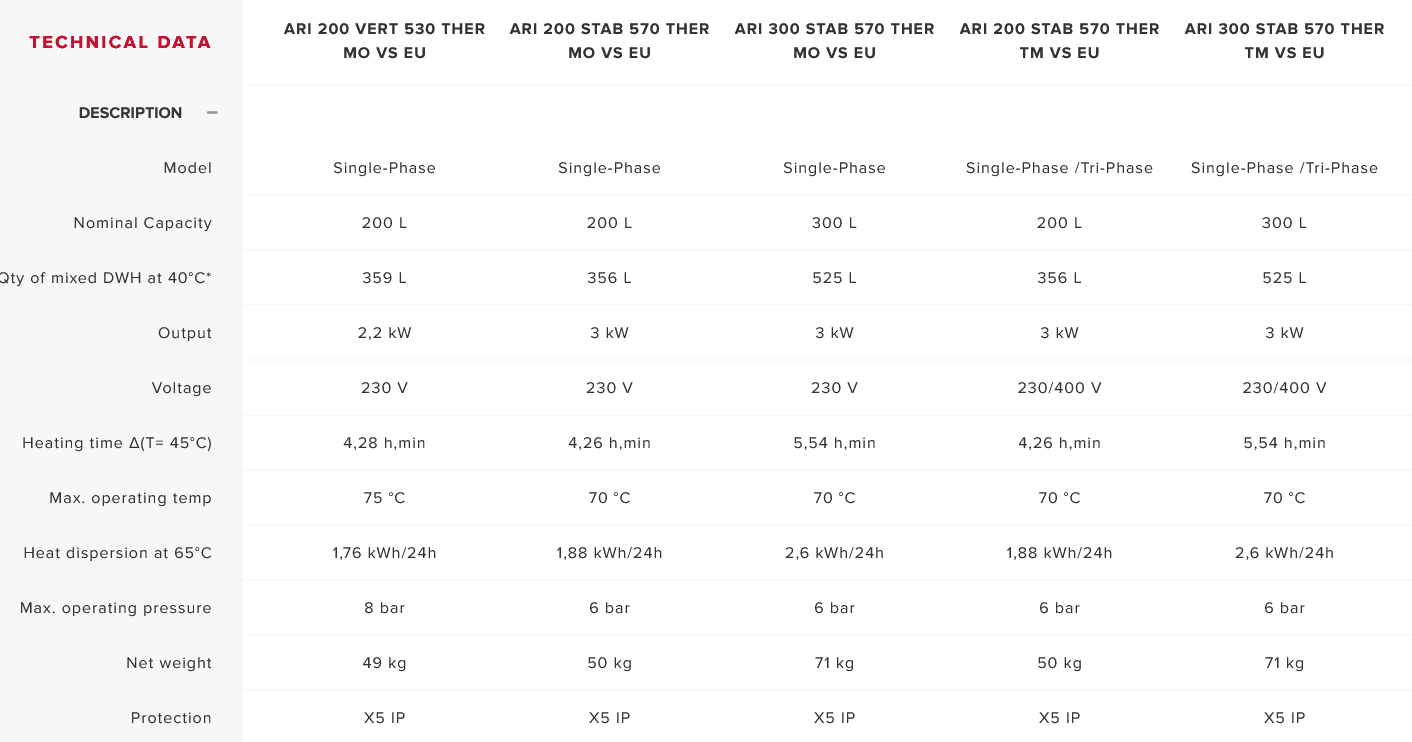
Task: Select ARI 200 STAB 570 THER MO header
Action: point(609,41)
